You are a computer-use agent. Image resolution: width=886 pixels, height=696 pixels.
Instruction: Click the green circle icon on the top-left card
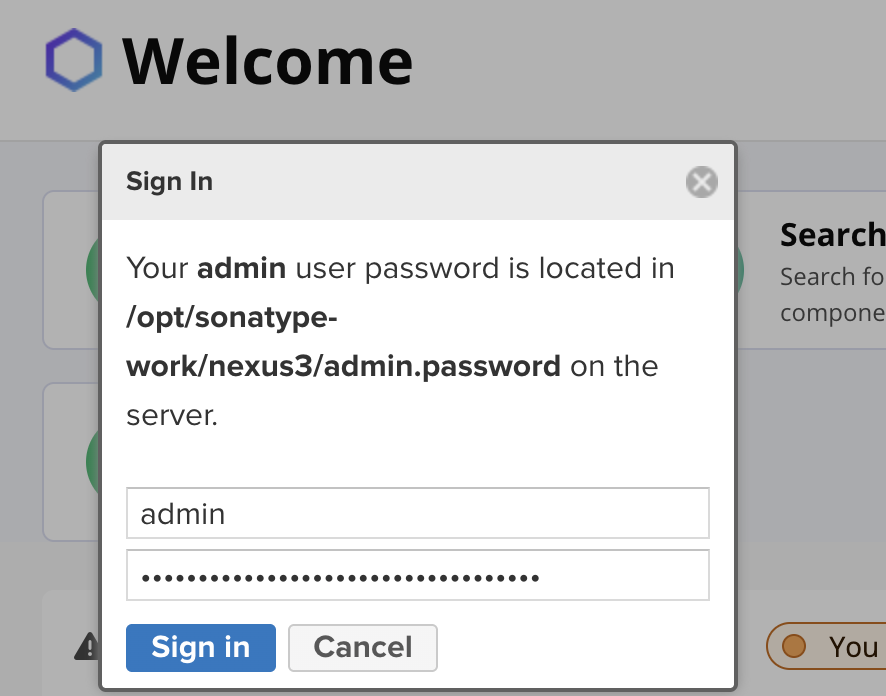coord(93,270)
